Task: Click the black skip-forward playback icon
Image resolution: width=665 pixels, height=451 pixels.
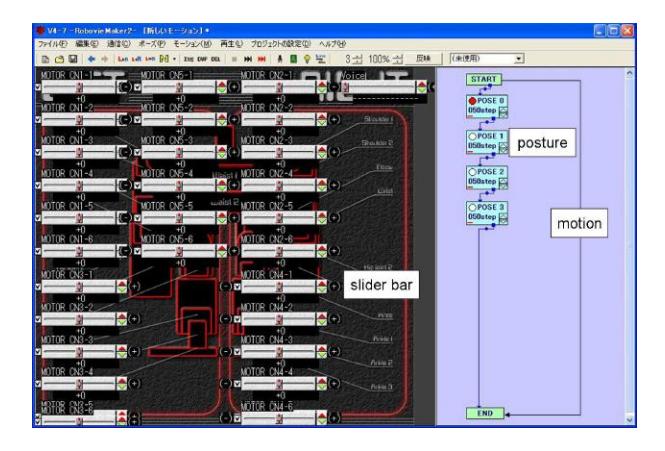Action: point(248,59)
